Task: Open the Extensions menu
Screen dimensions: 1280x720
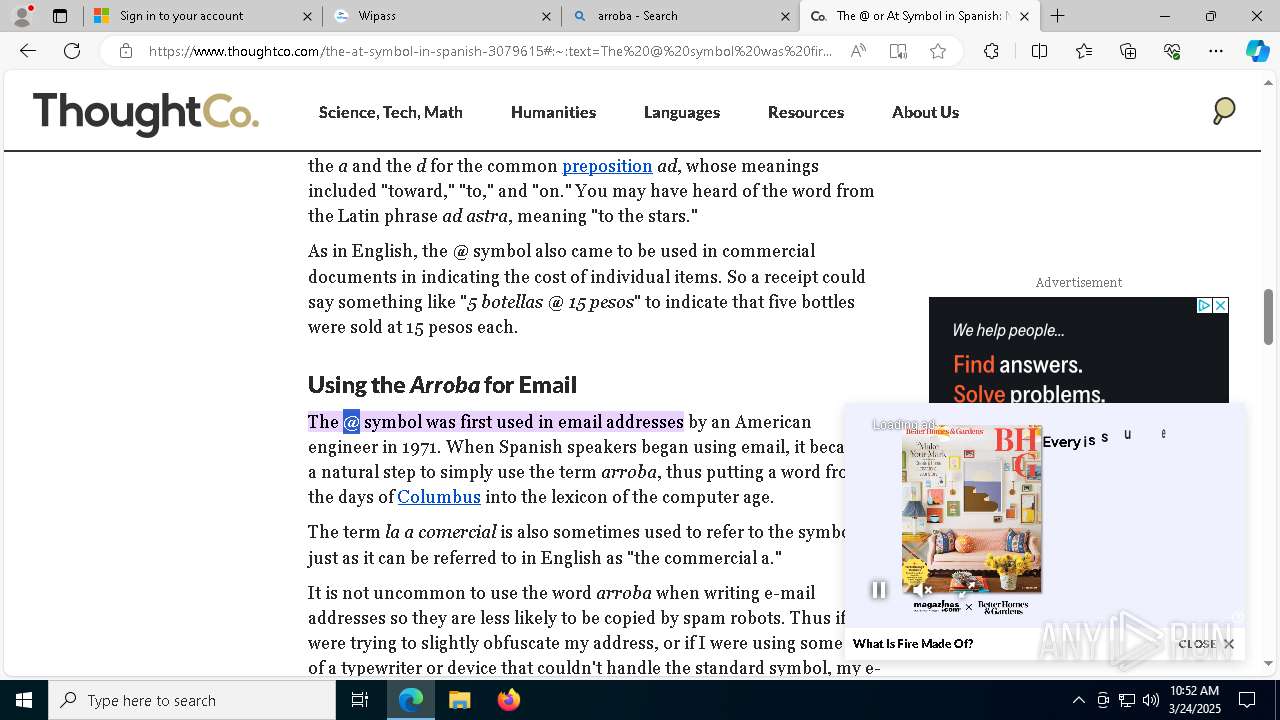Action: 991,51
